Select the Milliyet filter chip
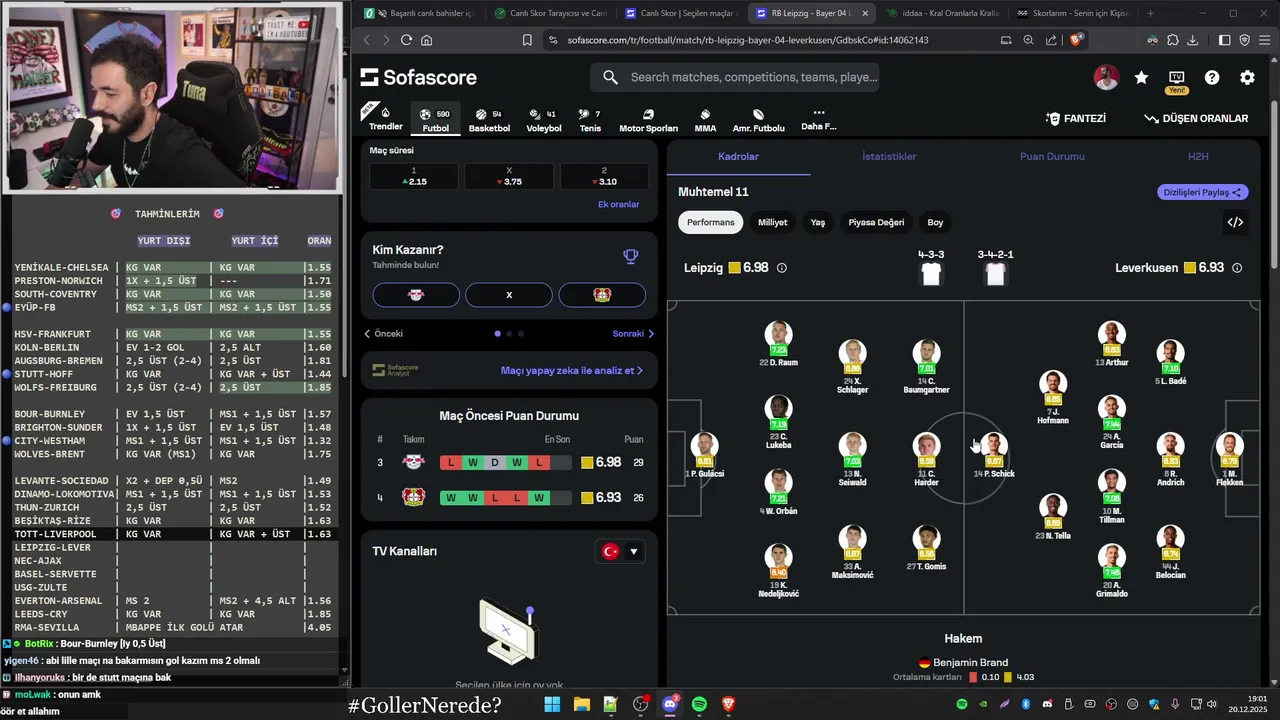 pos(772,222)
